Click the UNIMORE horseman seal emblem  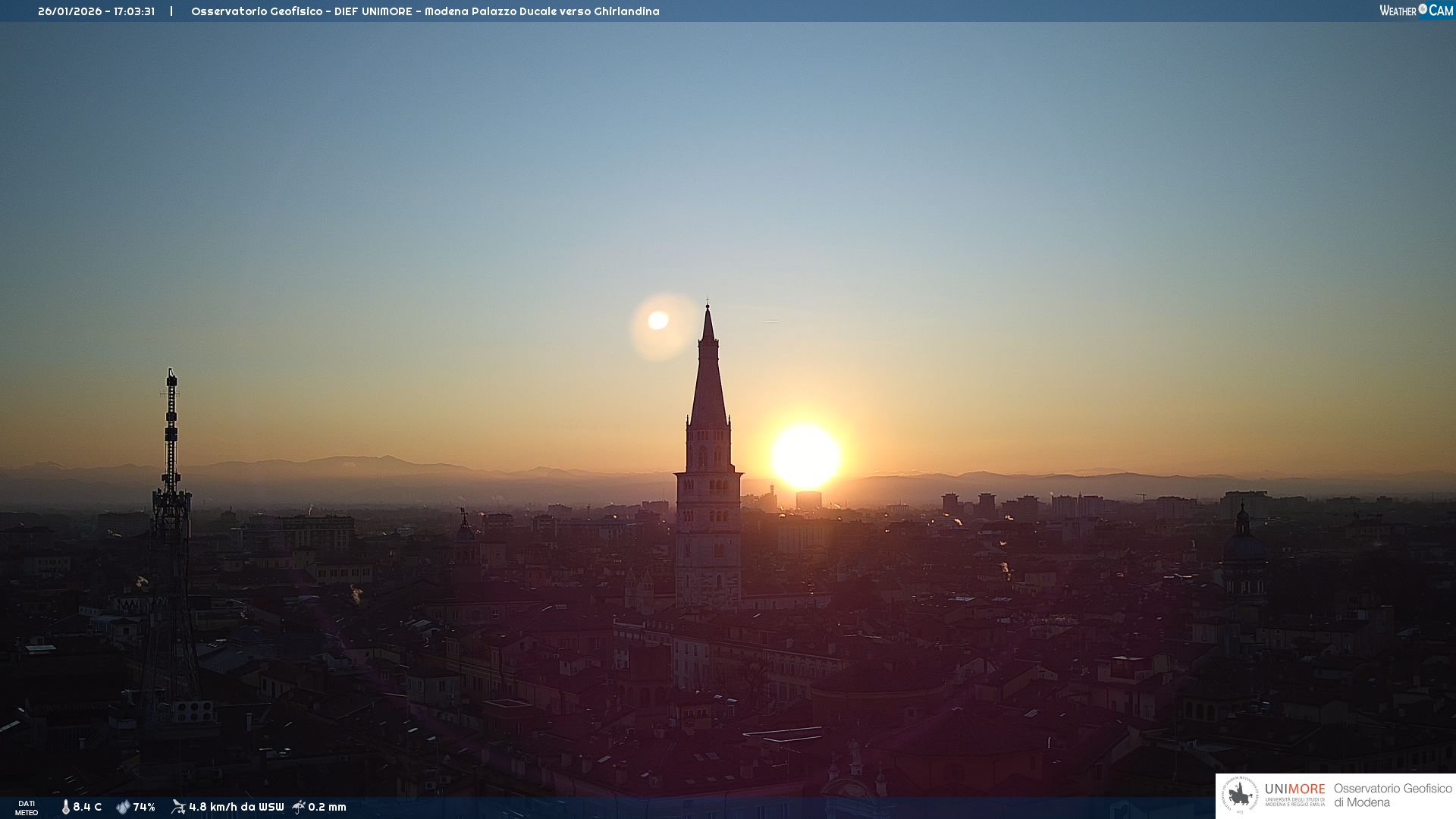coord(1240,795)
